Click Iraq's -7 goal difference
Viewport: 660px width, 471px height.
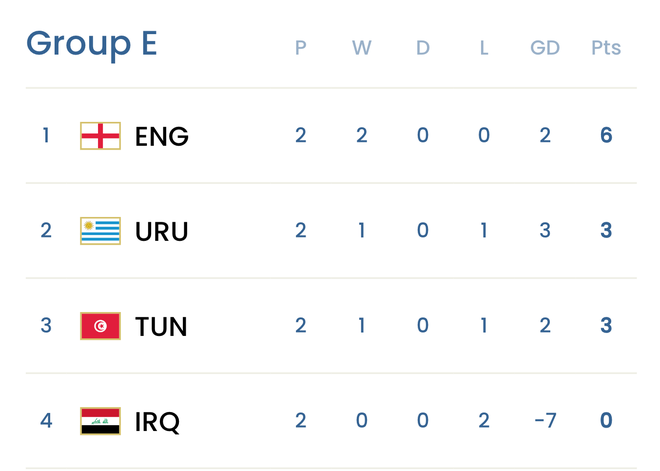(x=545, y=420)
